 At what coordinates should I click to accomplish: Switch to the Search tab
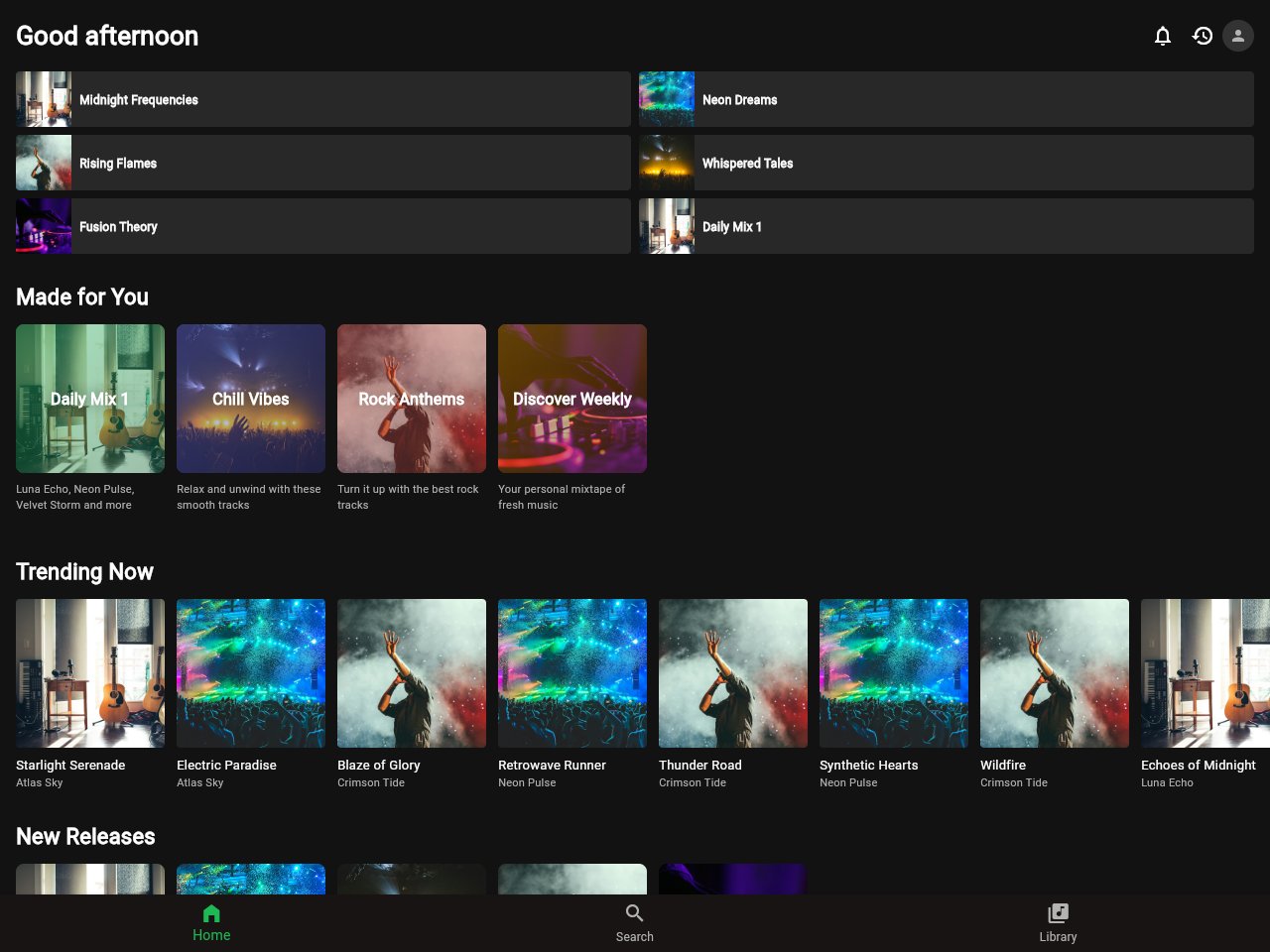(635, 923)
